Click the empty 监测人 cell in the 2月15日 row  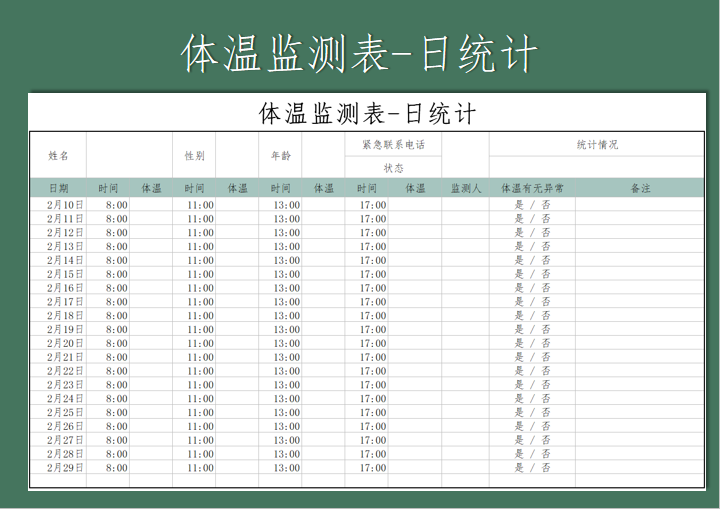(466, 274)
